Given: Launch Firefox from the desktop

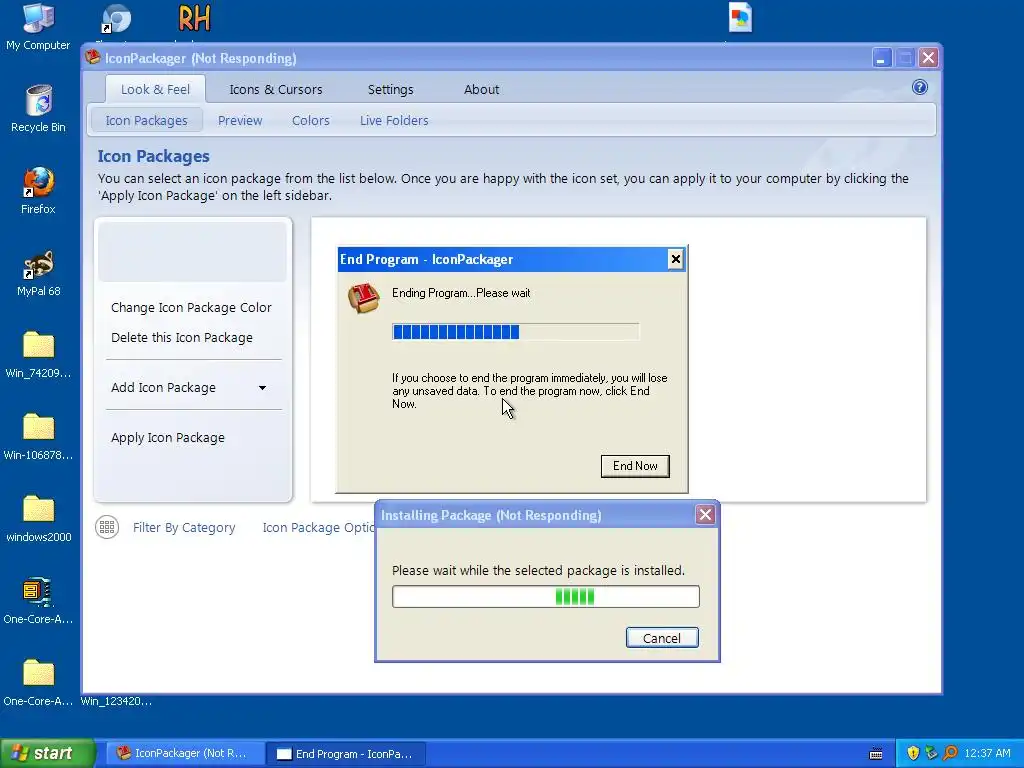Looking at the screenshot, I should (38, 190).
